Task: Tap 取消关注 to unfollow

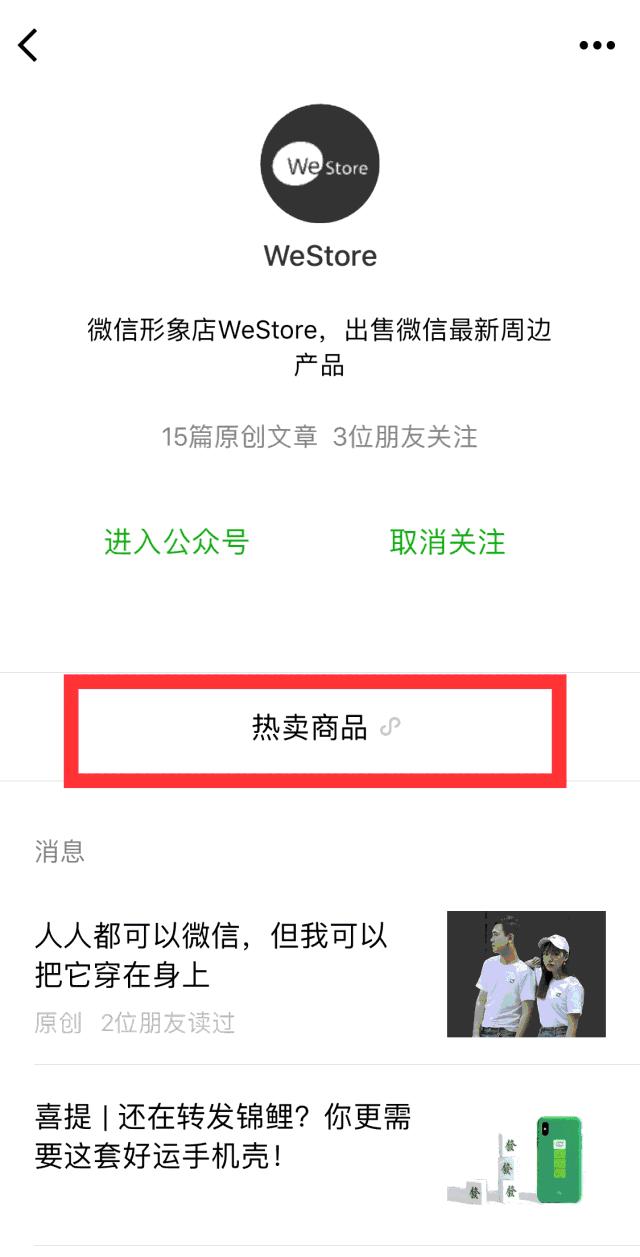Action: pyautogui.click(x=447, y=542)
